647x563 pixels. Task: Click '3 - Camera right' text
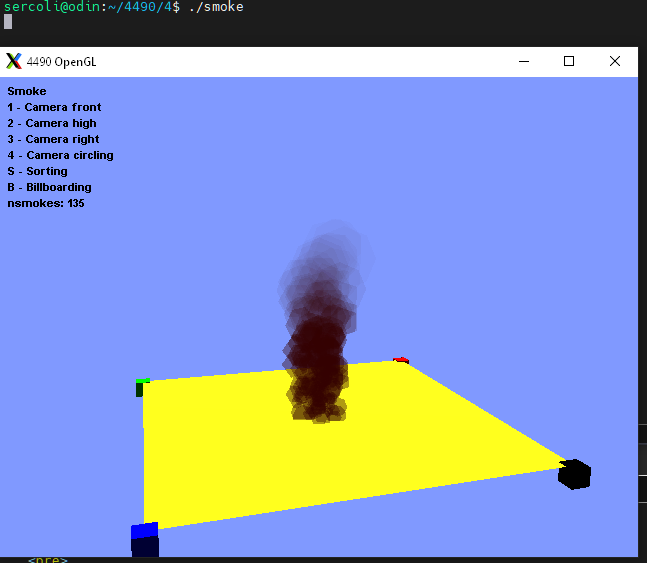pos(53,140)
